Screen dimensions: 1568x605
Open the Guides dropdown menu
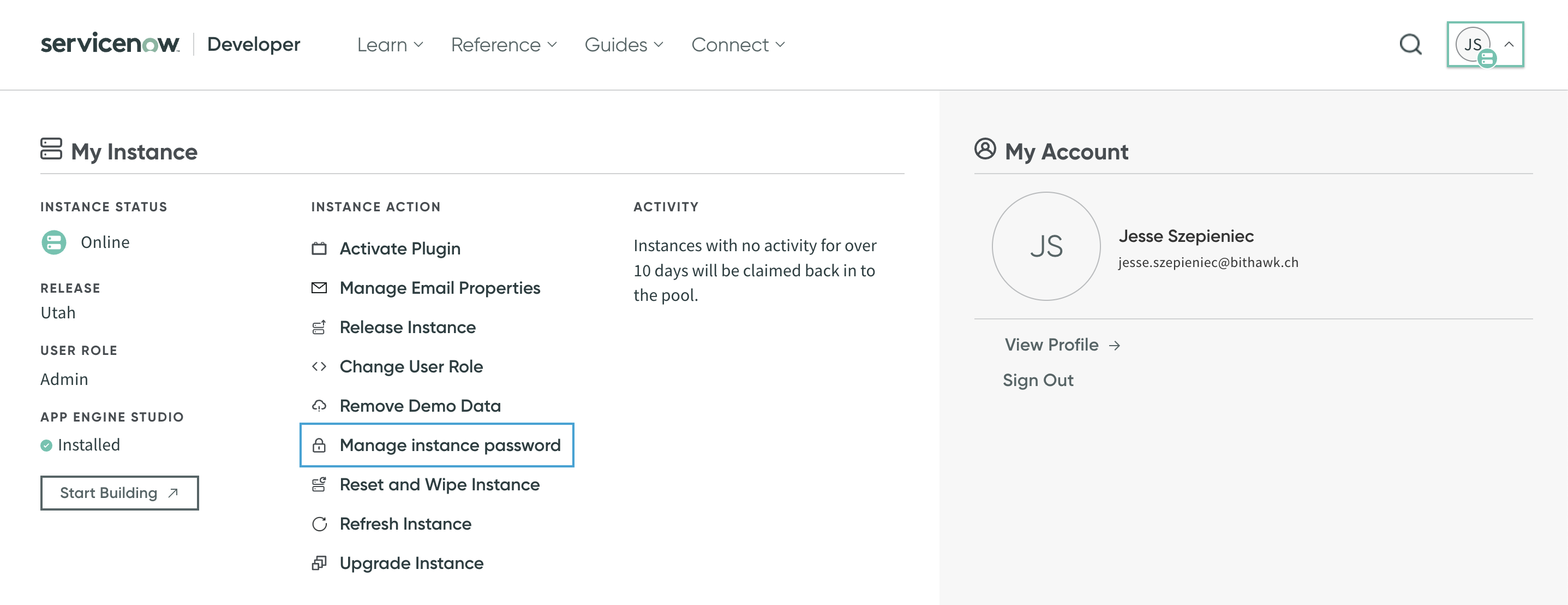click(623, 45)
